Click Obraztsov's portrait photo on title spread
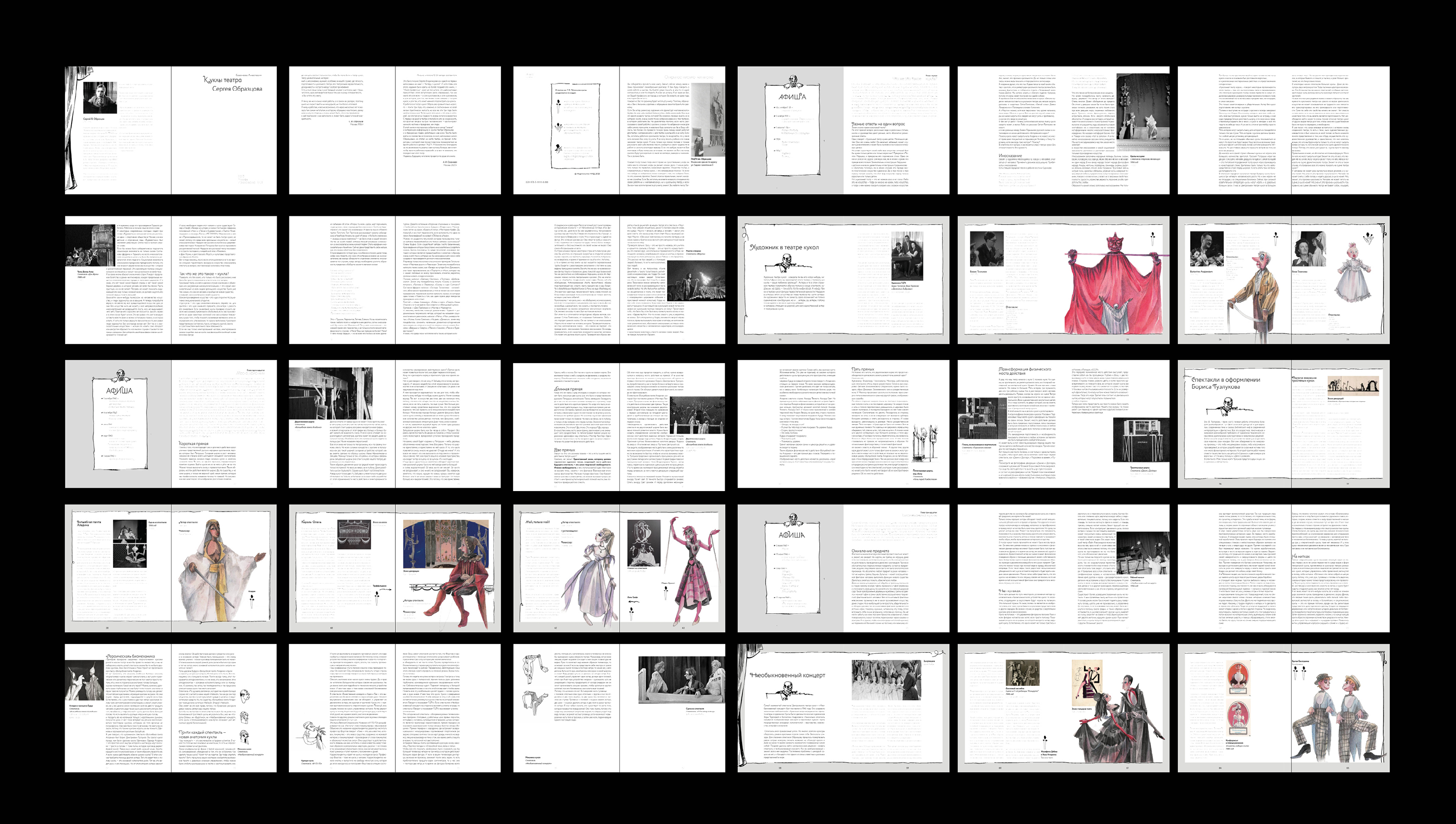 (x=100, y=98)
